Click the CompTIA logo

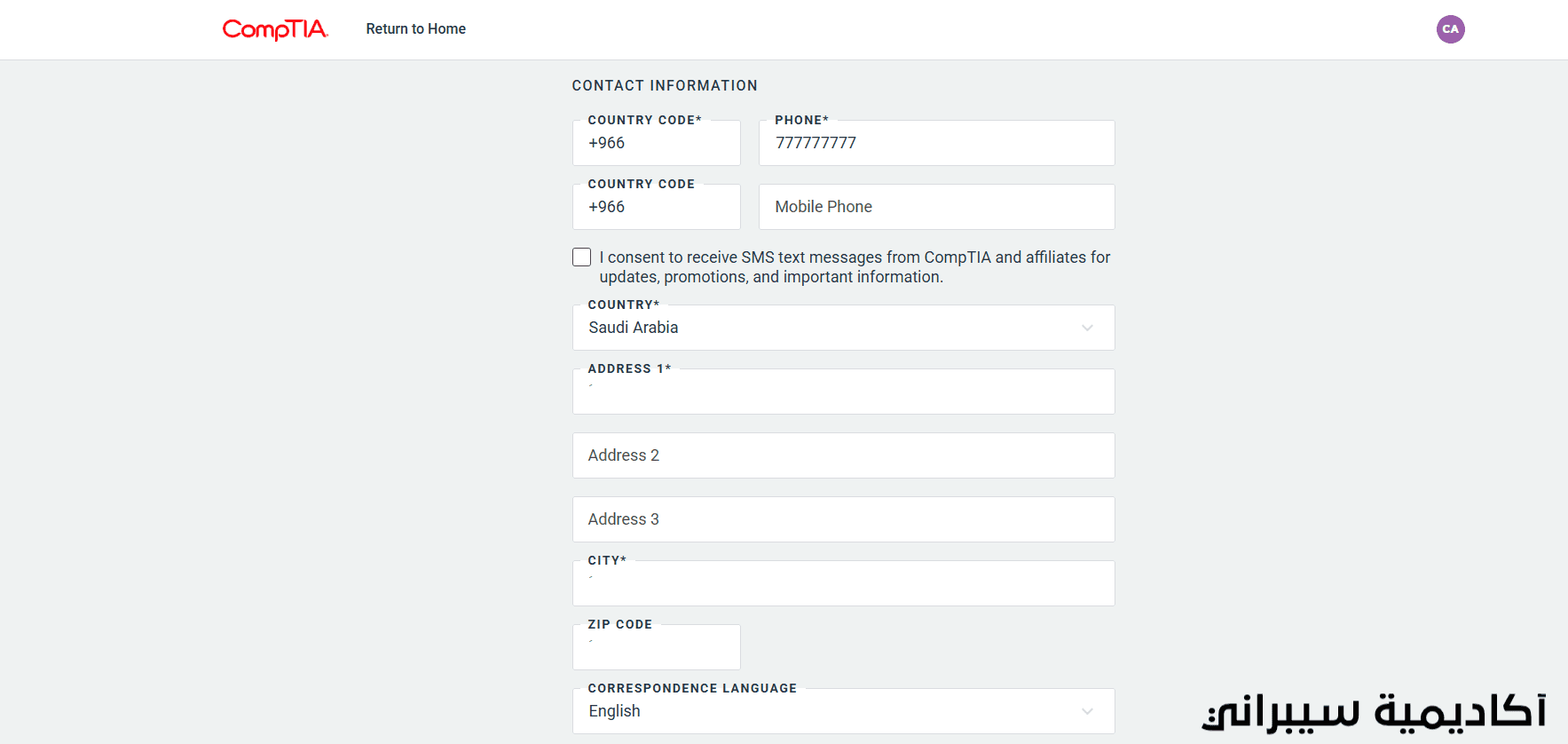(x=275, y=29)
